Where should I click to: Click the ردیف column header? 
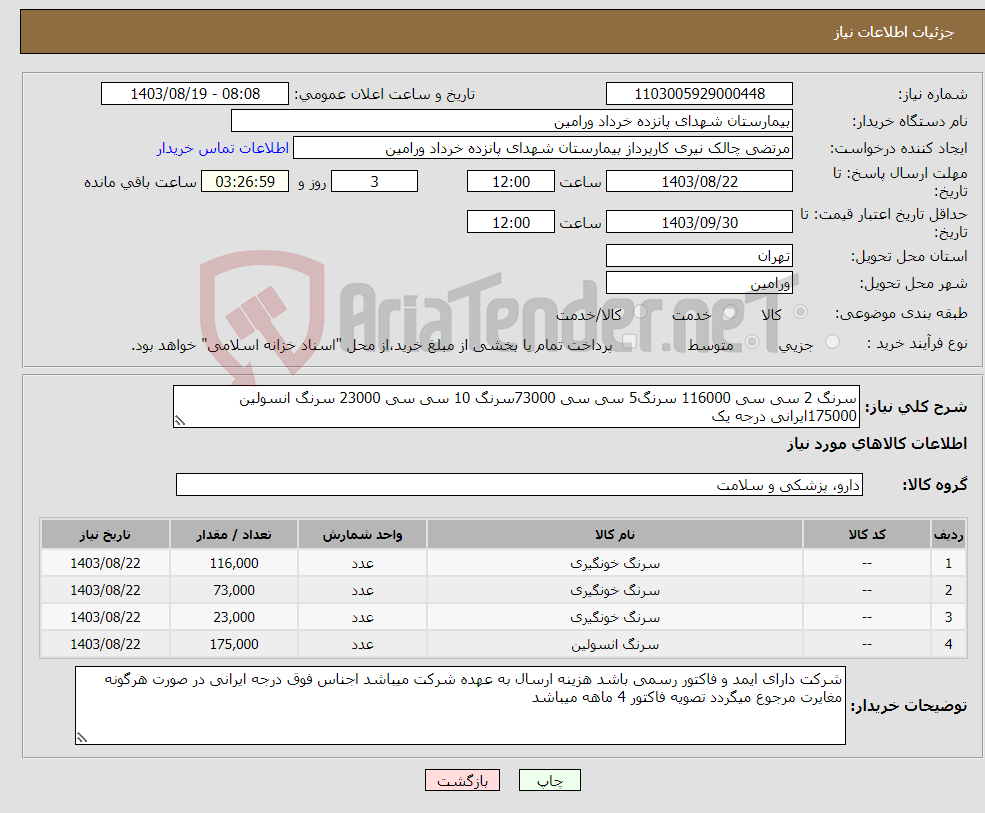pyautogui.click(x=948, y=535)
